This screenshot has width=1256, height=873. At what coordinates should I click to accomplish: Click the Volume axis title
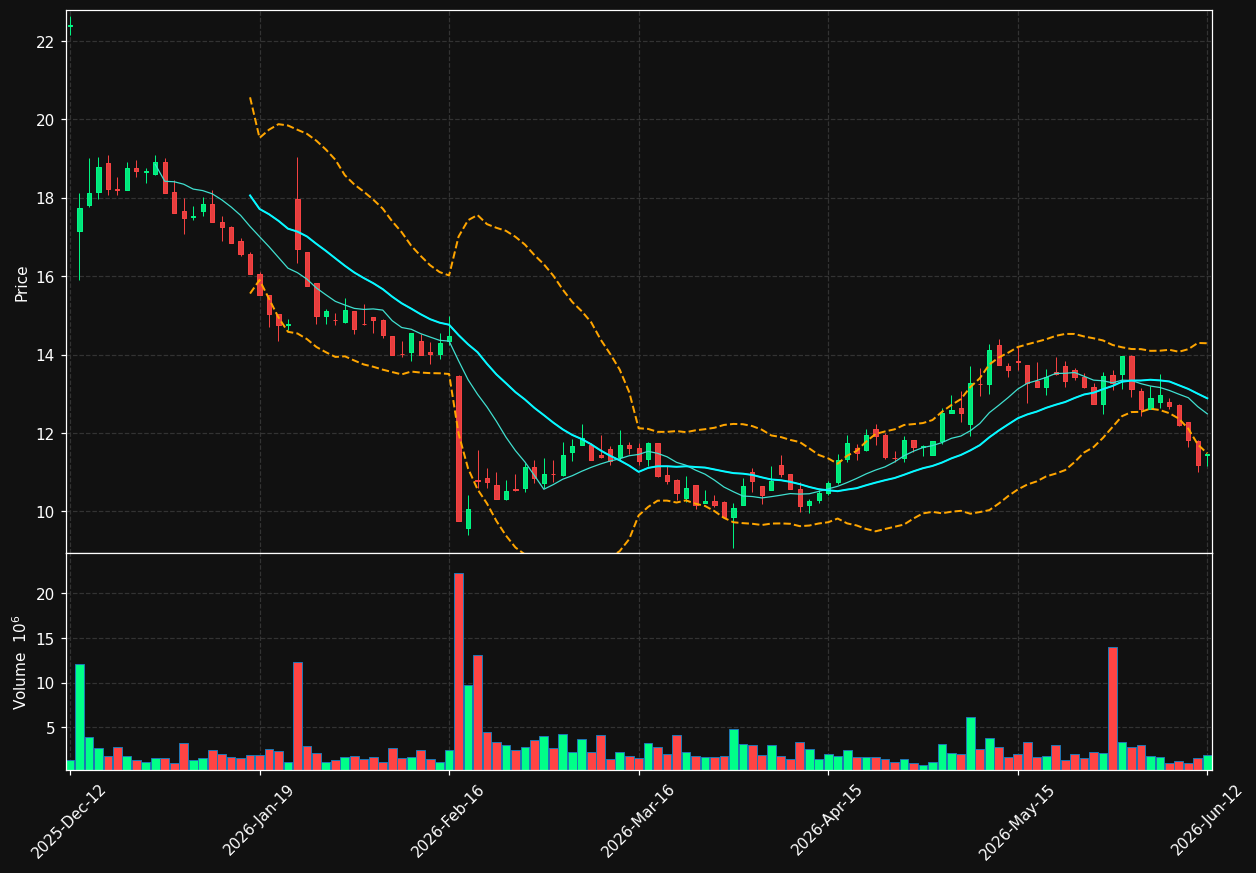(20, 662)
